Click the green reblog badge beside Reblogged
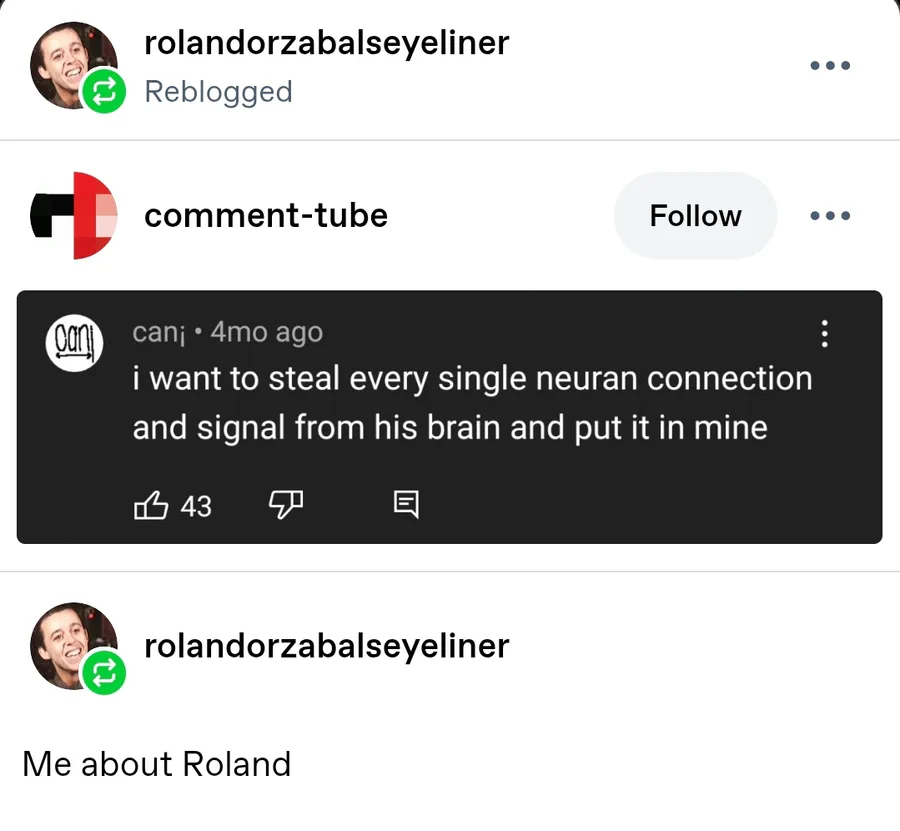900x831 pixels. pos(105,92)
